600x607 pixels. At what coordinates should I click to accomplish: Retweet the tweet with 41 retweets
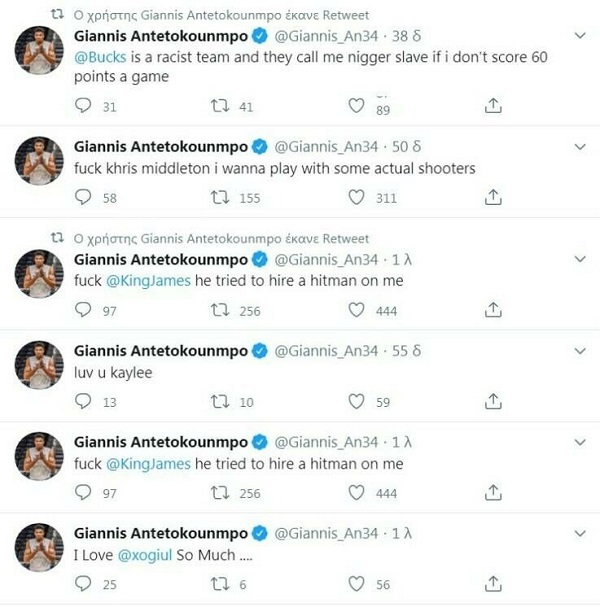click(x=218, y=106)
